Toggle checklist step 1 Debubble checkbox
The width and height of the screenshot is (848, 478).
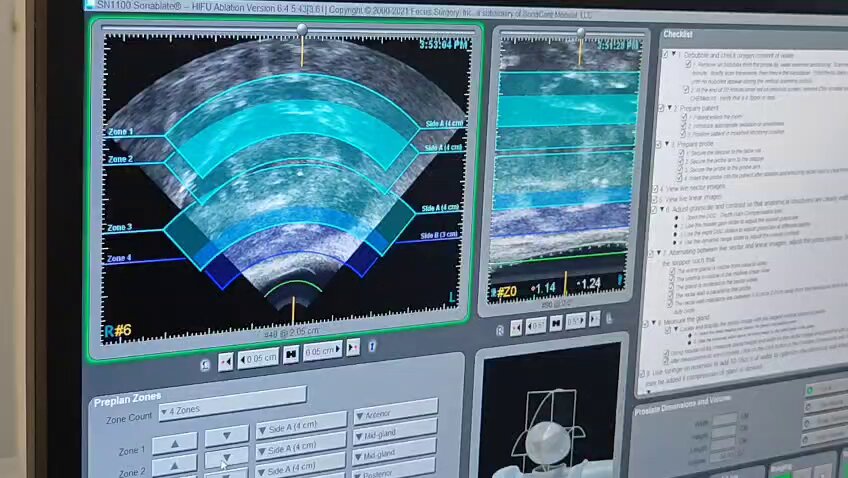(666, 55)
